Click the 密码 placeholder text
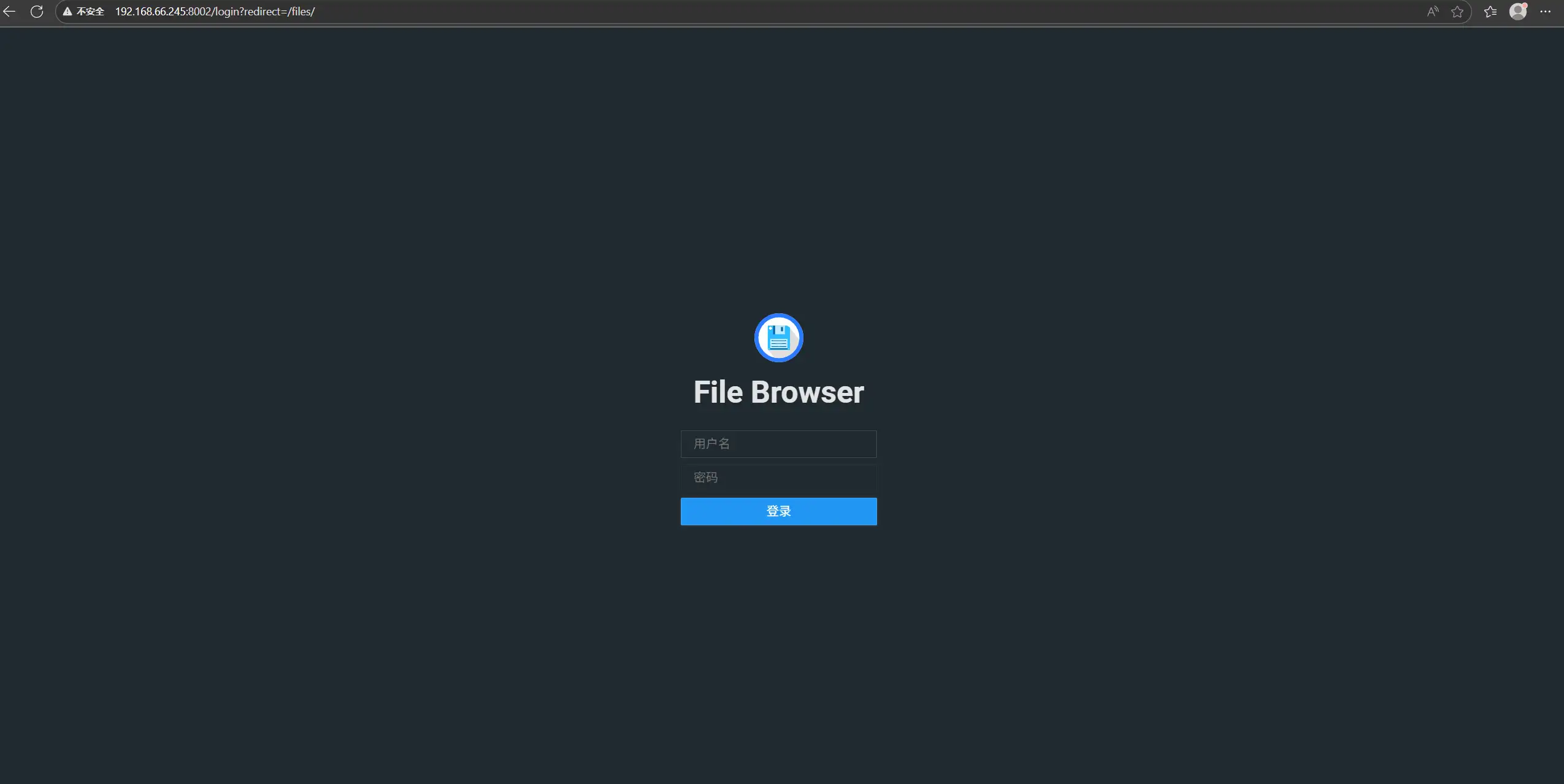Image resolution: width=1564 pixels, height=784 pixels. (x=705, y=478)
